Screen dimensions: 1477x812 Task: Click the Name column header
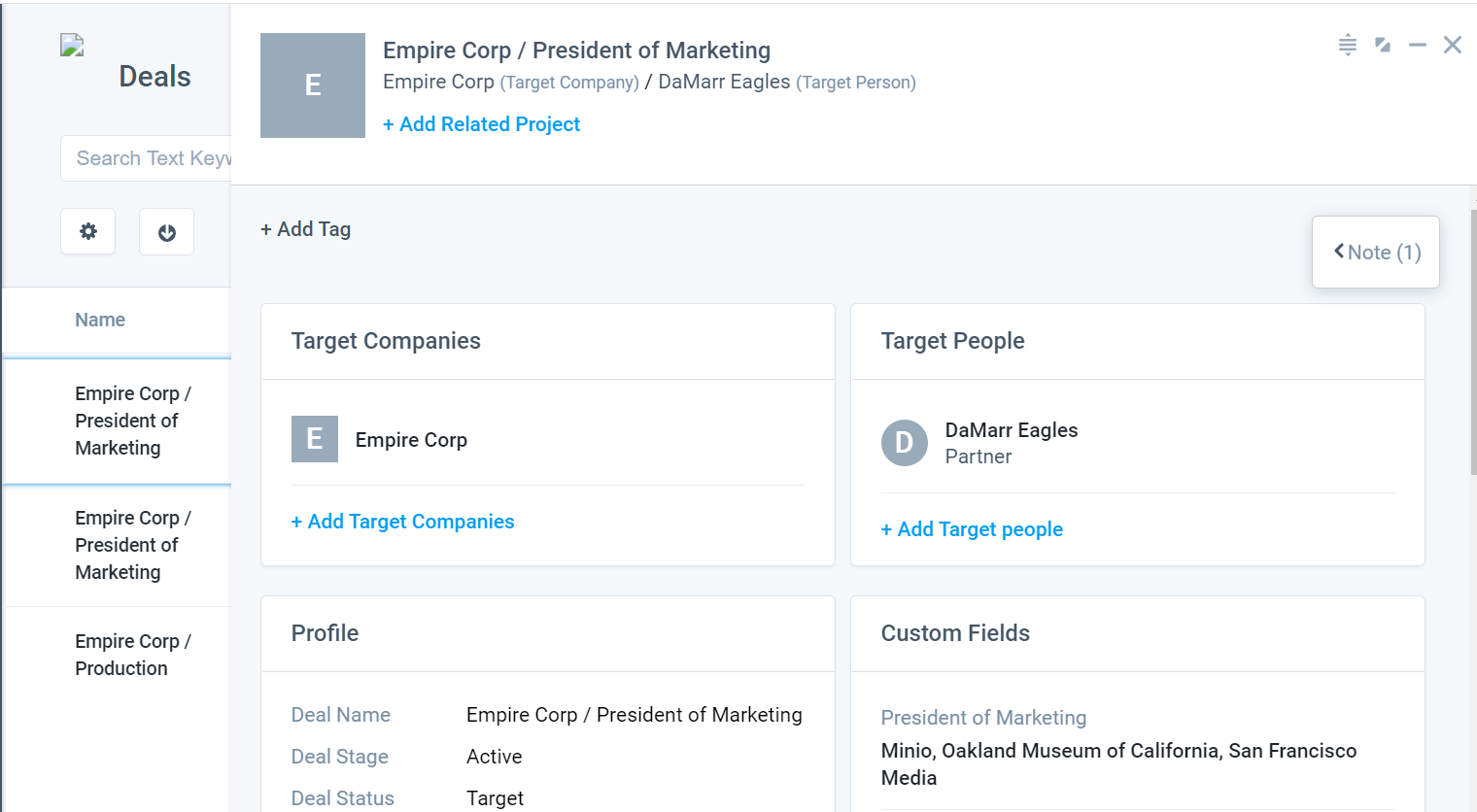100,320
